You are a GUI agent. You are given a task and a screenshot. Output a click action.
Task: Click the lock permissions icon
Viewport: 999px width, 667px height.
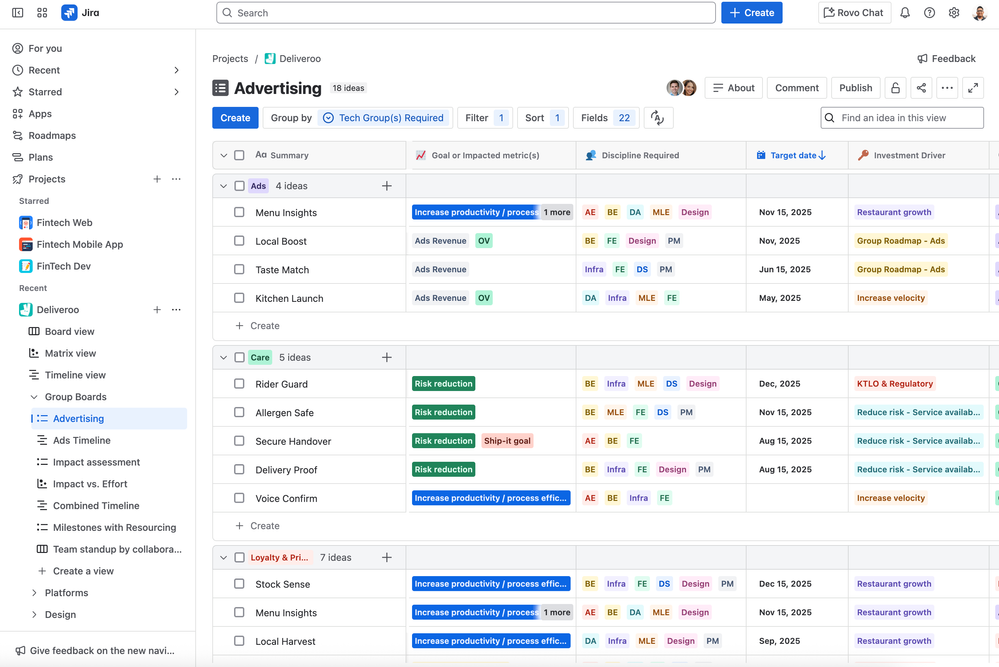[x=895, y=88]
